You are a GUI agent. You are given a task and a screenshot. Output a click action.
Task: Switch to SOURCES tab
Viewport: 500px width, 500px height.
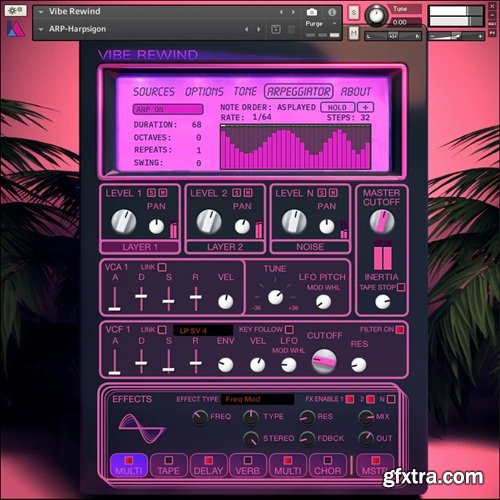pyautogui.click(x=154, y=92)
